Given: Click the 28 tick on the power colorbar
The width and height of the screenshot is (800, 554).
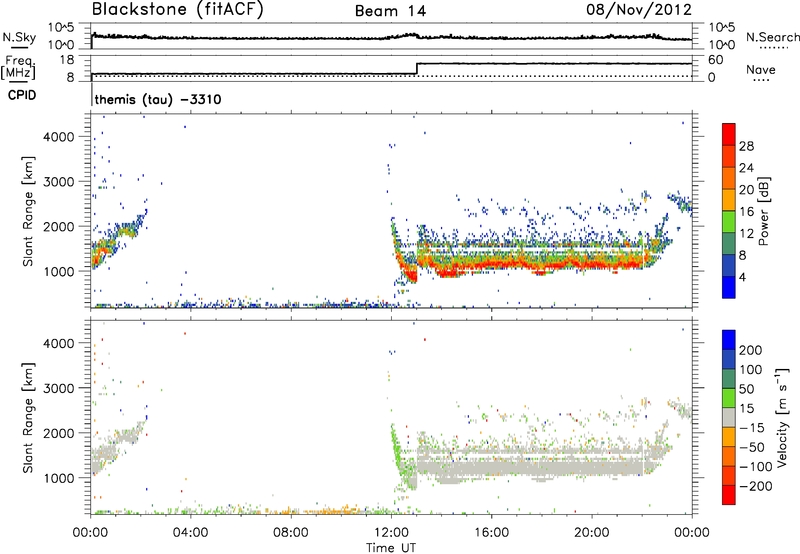Looking at the screenshot, I should [x=746, y=146].
